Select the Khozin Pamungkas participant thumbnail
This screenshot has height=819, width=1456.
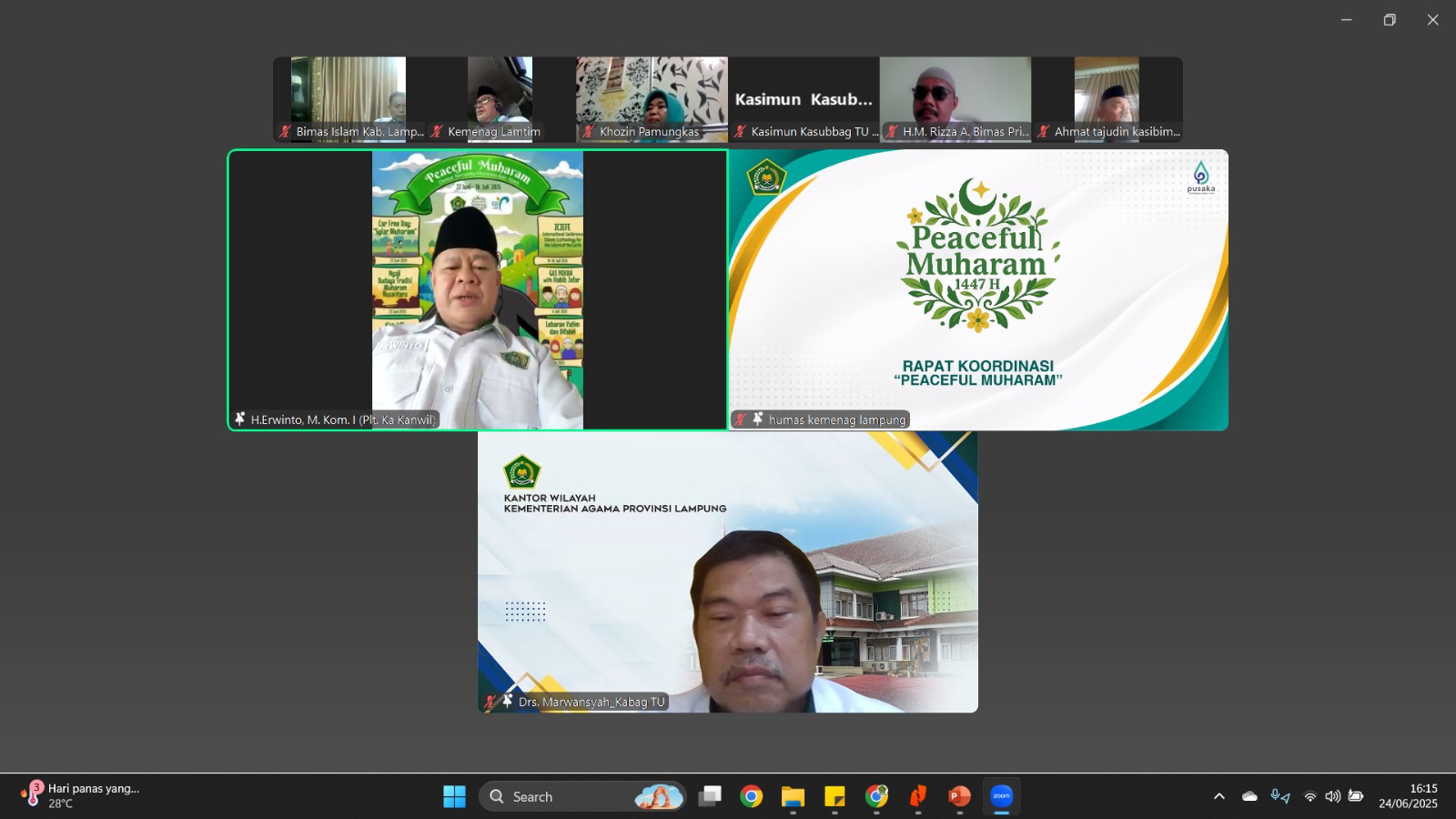point(652,99)
